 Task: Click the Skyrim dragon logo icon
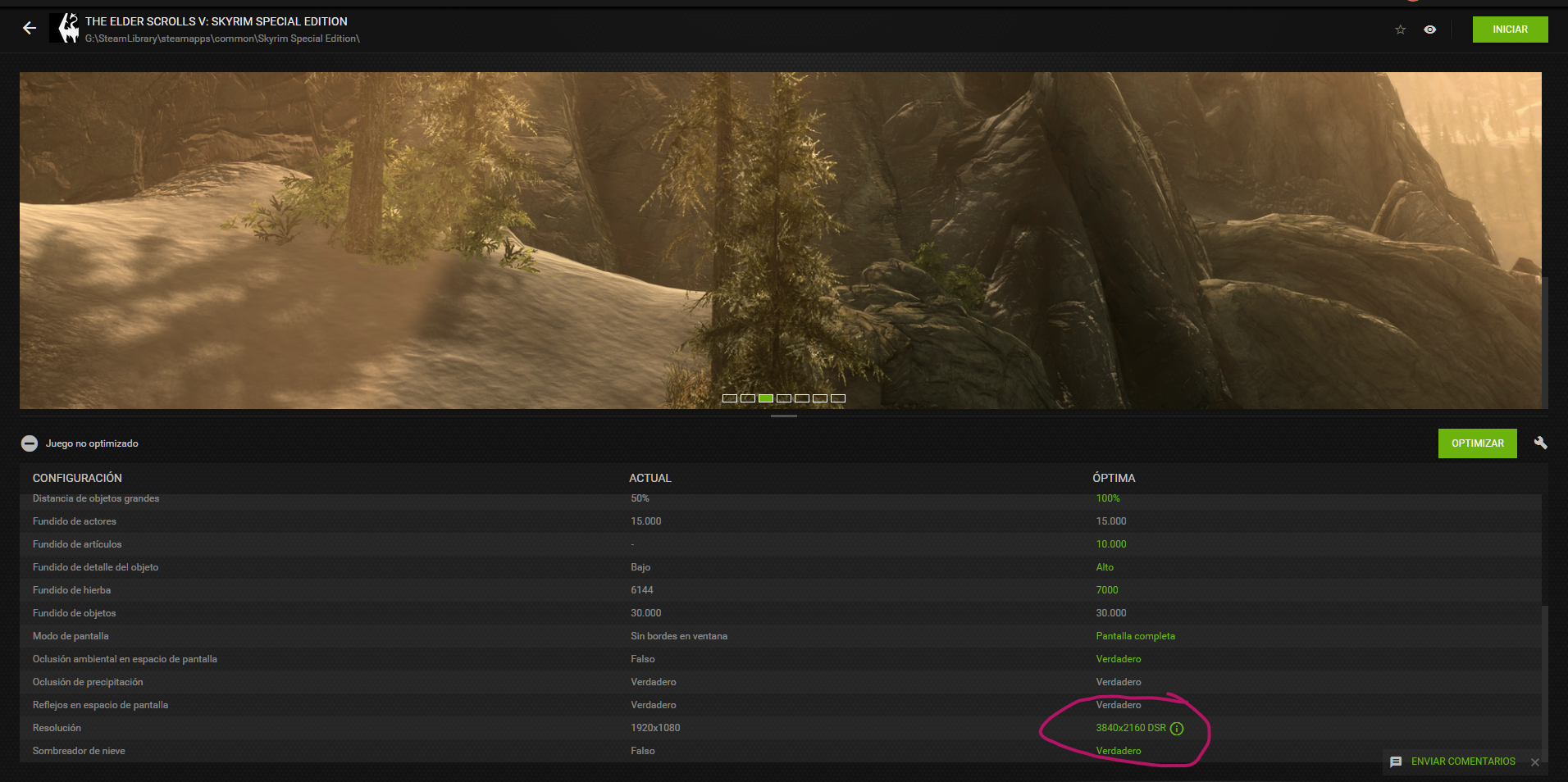point(66,29)
